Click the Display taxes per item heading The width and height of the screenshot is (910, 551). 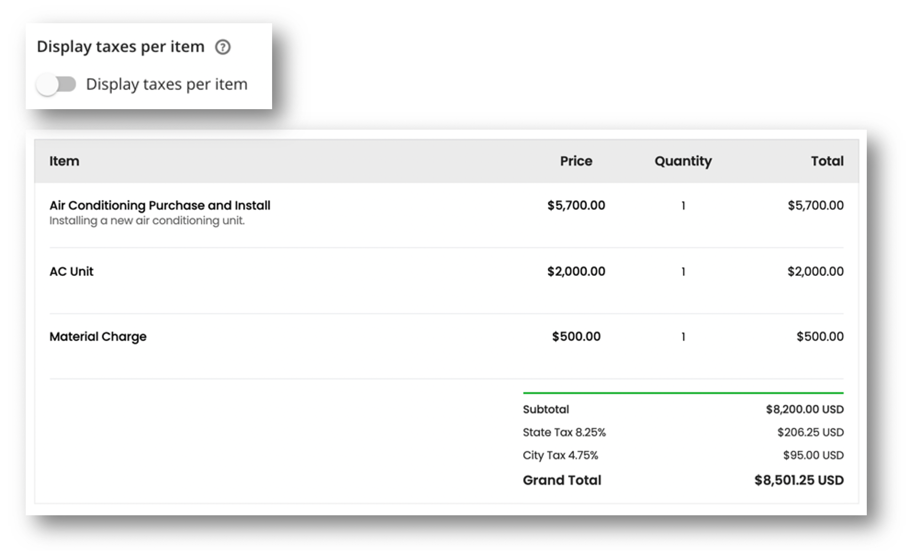coord(120,47)
